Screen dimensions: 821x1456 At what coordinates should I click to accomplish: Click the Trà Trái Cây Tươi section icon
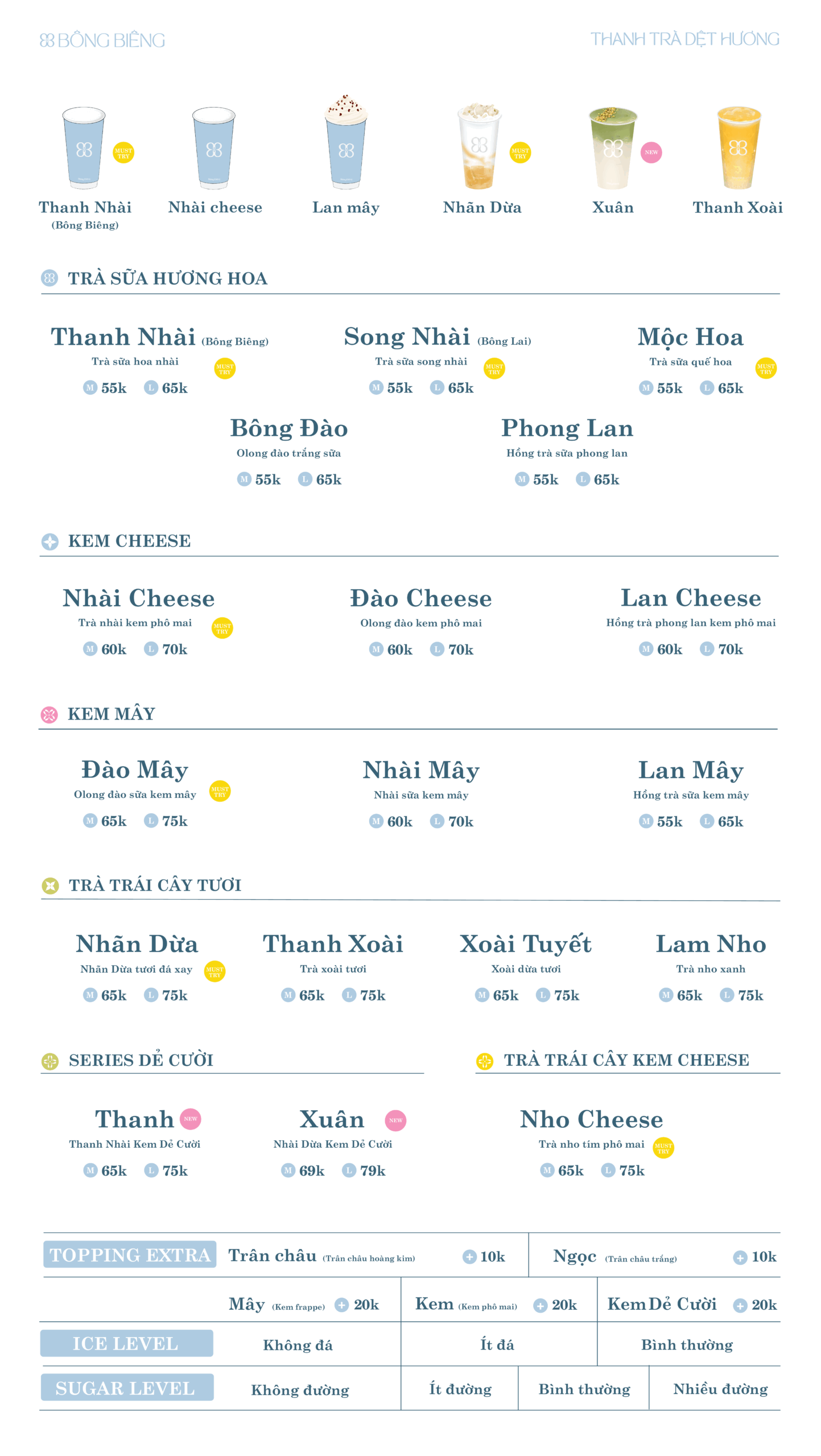50,886
